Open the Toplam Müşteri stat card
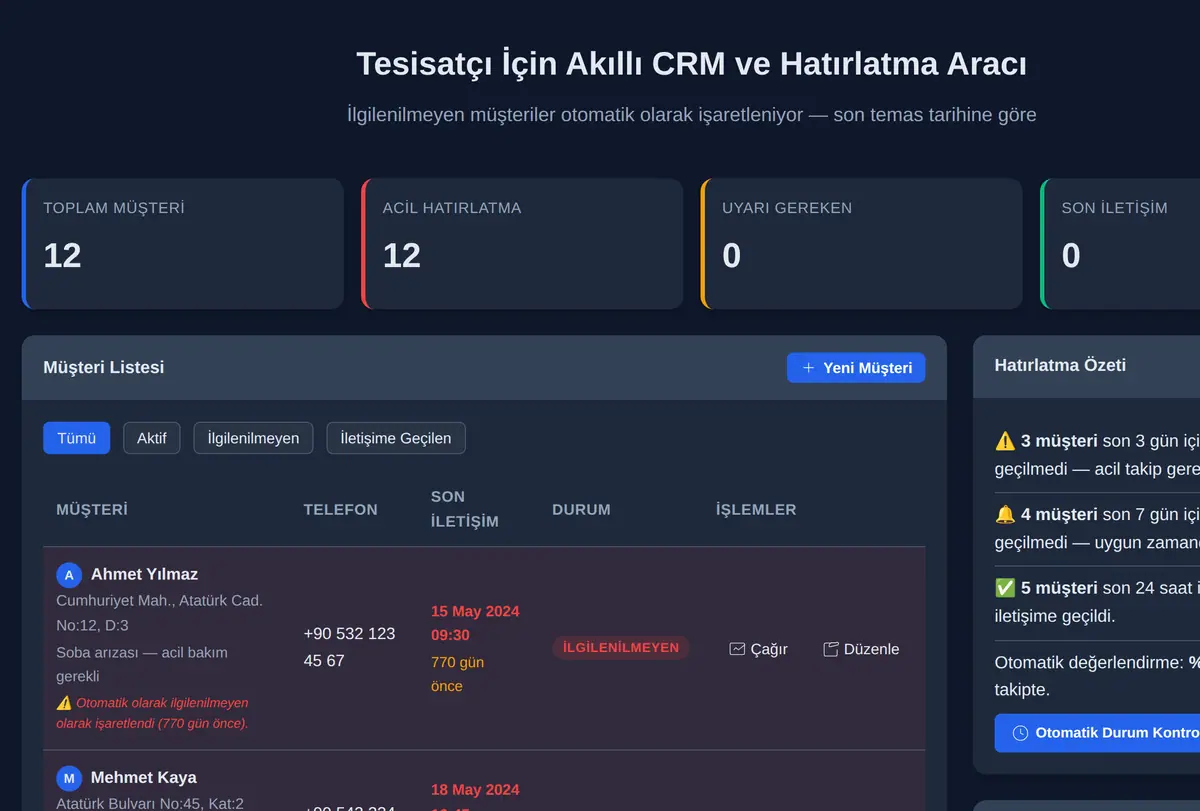 [x=182, y=244]
